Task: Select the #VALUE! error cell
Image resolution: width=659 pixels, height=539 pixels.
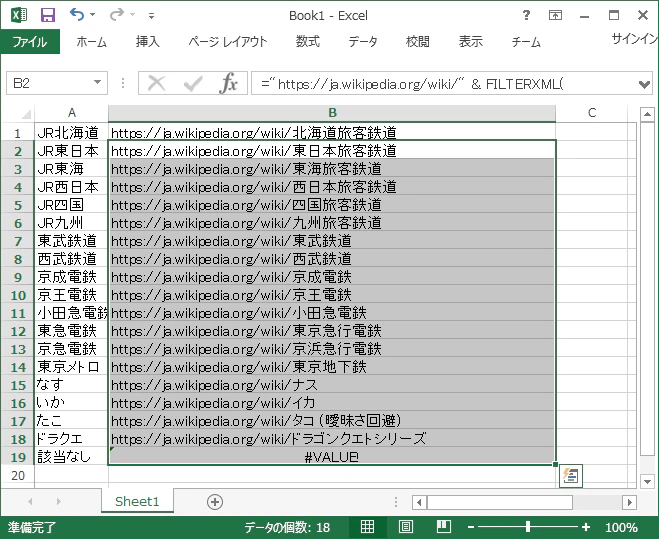Action: click(x=332, y=457)
